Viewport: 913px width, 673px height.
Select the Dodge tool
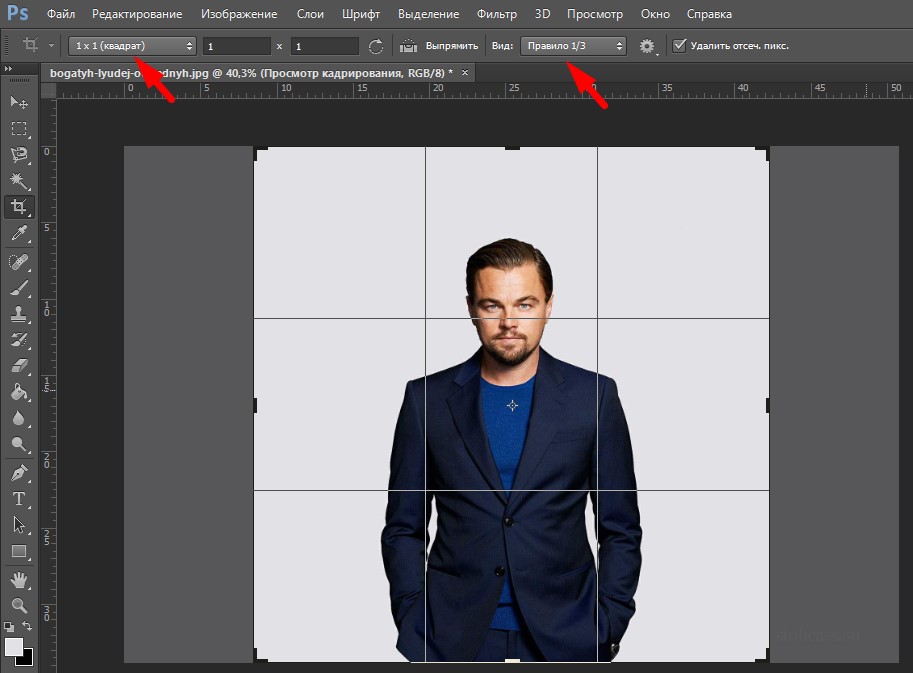(19, 444)
